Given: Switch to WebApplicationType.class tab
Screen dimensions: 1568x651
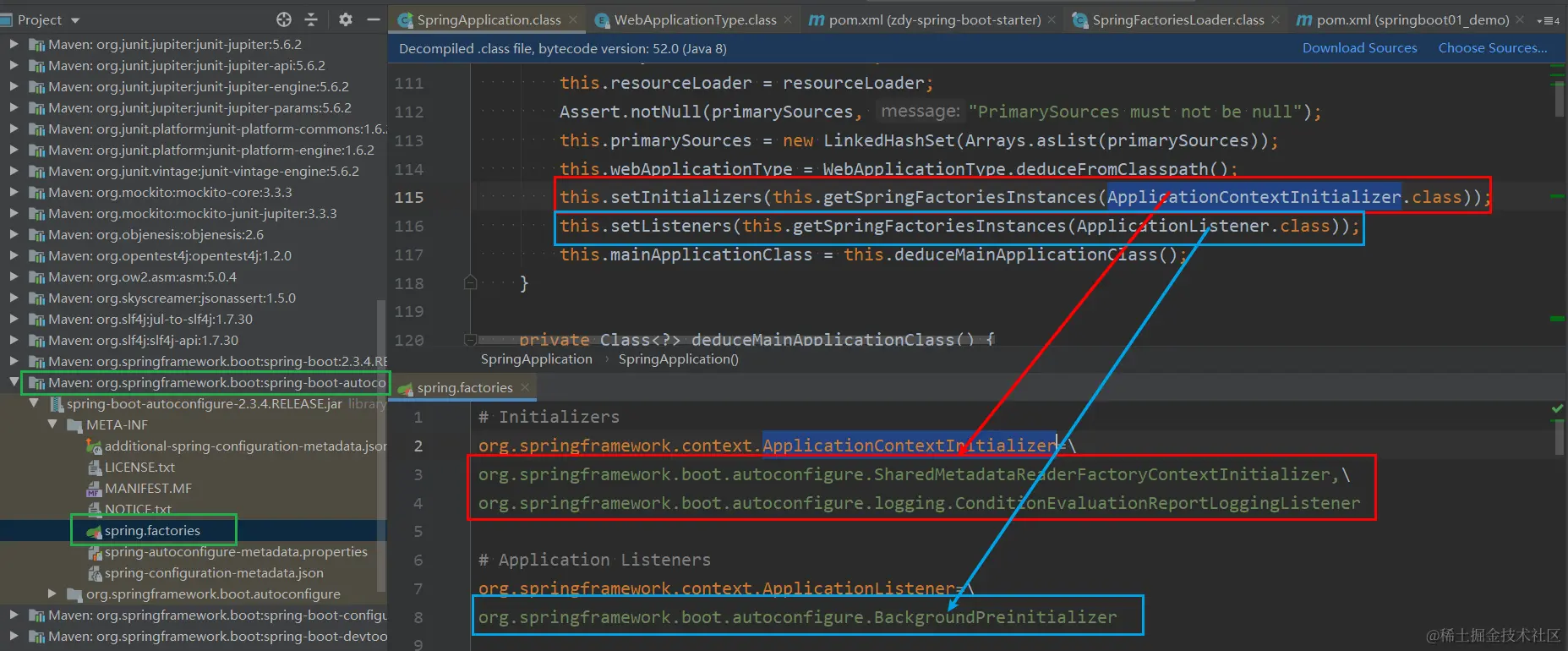Looking at the screenshot, I should click(x=695, y=19).
